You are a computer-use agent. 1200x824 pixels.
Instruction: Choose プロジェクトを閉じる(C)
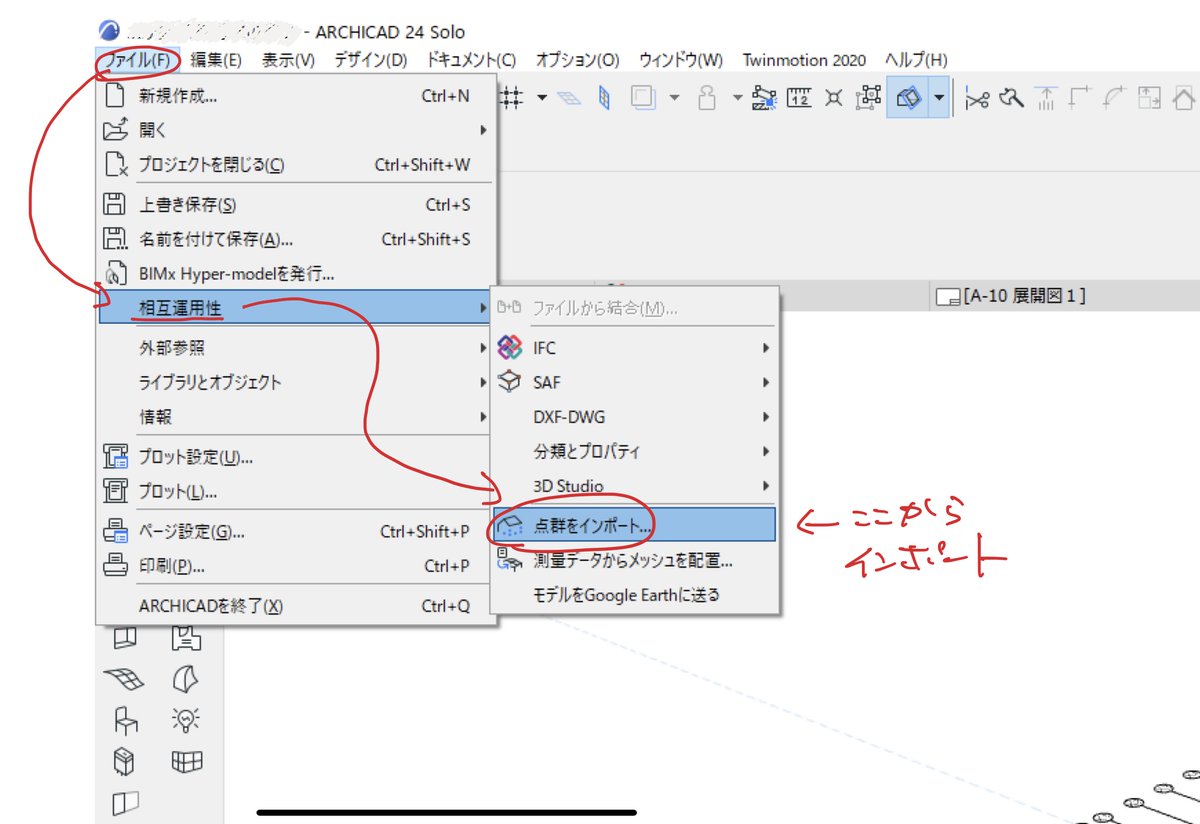(x=296, y=164)
